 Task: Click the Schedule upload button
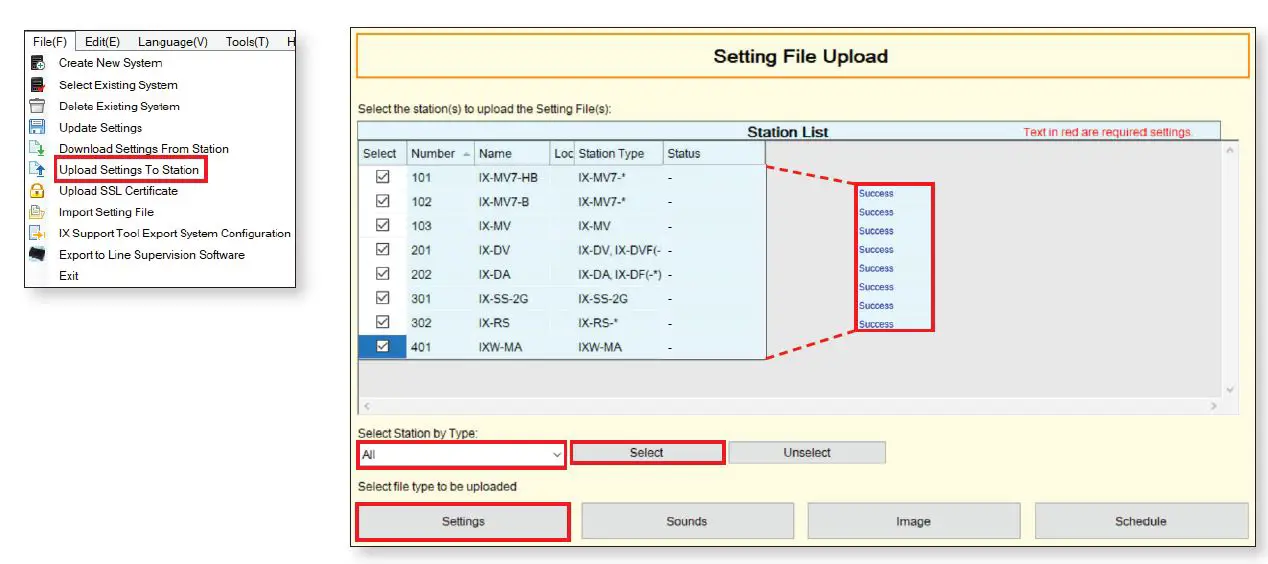1141,521
